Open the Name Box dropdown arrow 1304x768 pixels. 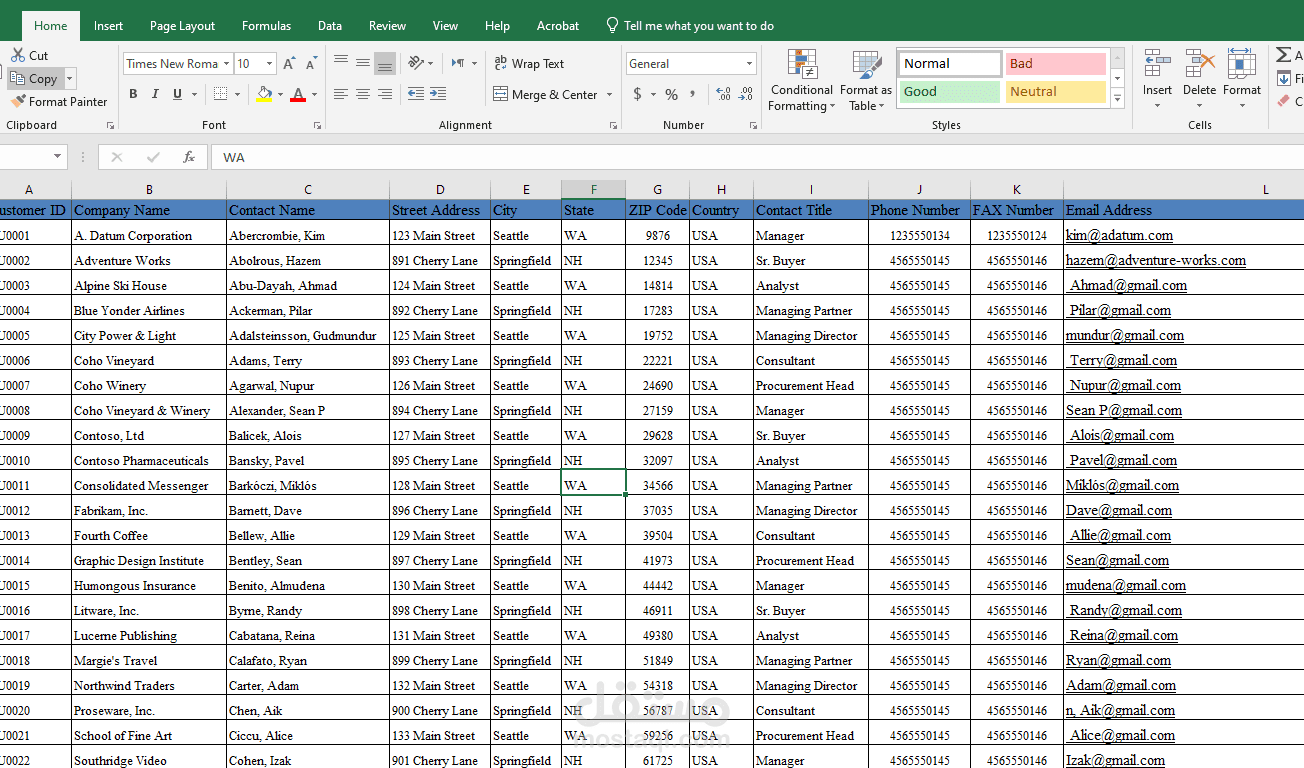click(57, 157)
